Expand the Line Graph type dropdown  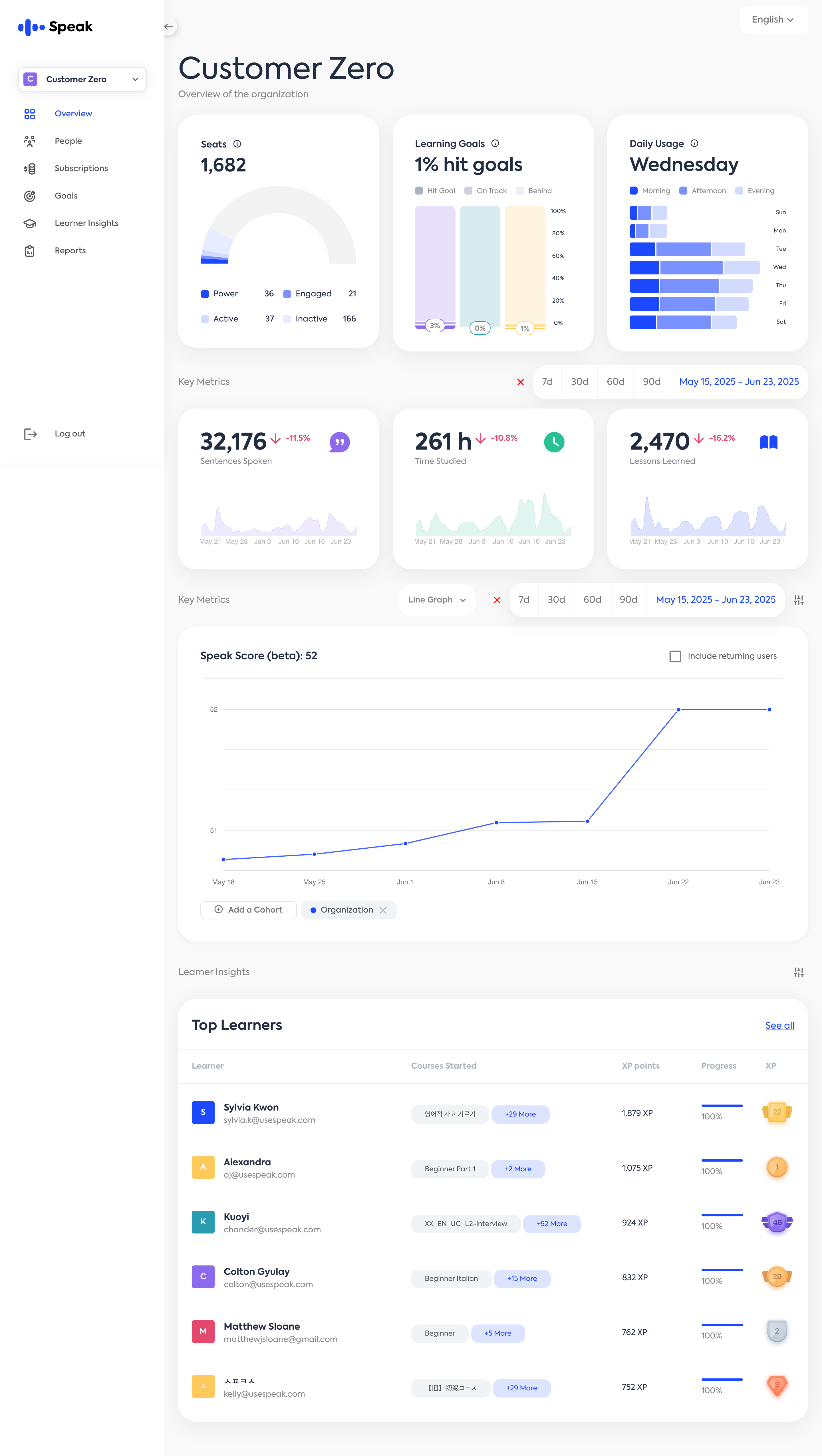pyautogui.click(x=436, y=600)
